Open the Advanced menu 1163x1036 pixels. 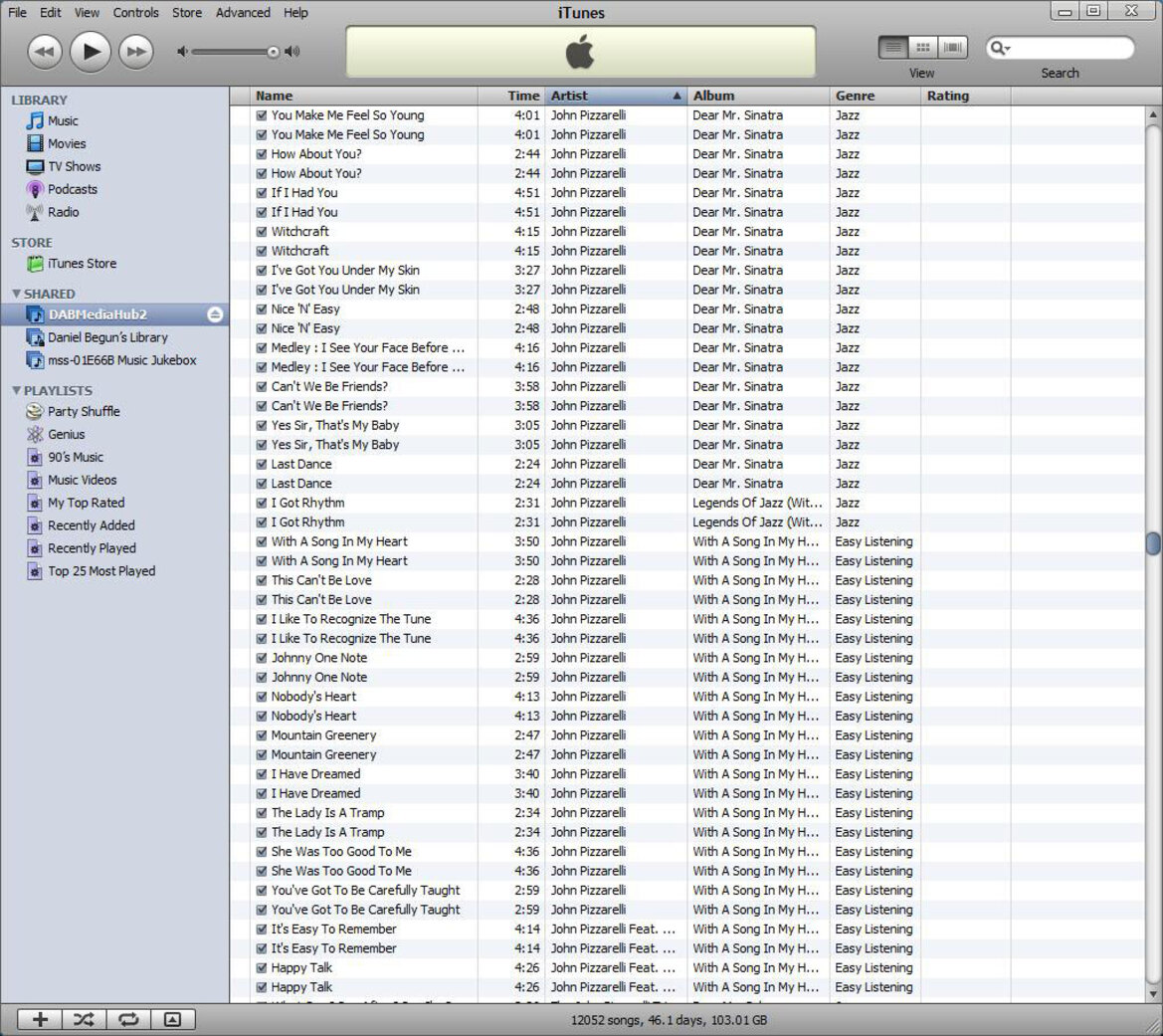tap(243, 13)
